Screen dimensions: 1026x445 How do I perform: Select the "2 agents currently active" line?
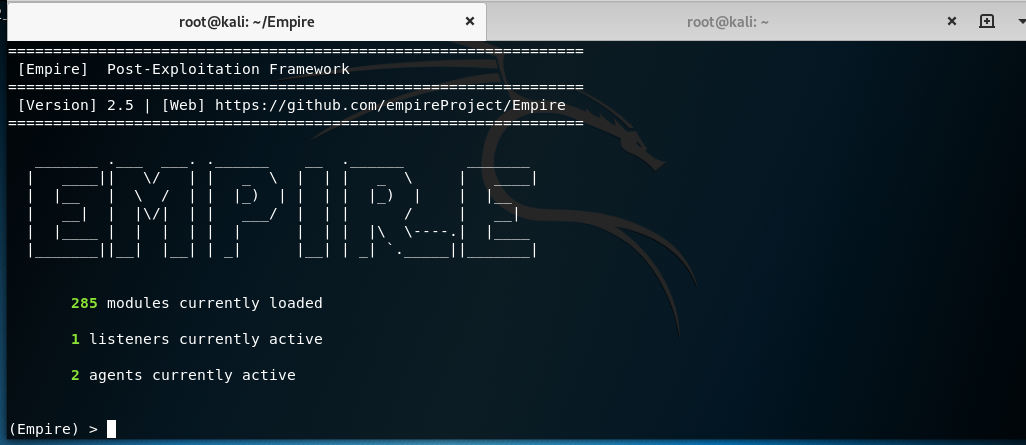click(183, 376)
